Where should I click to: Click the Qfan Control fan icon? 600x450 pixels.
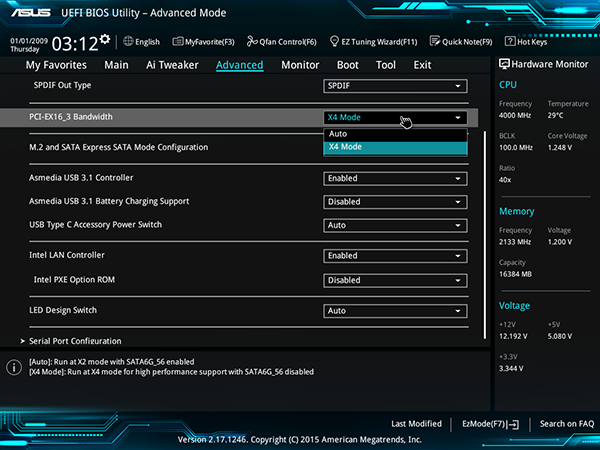click(252, 41)
